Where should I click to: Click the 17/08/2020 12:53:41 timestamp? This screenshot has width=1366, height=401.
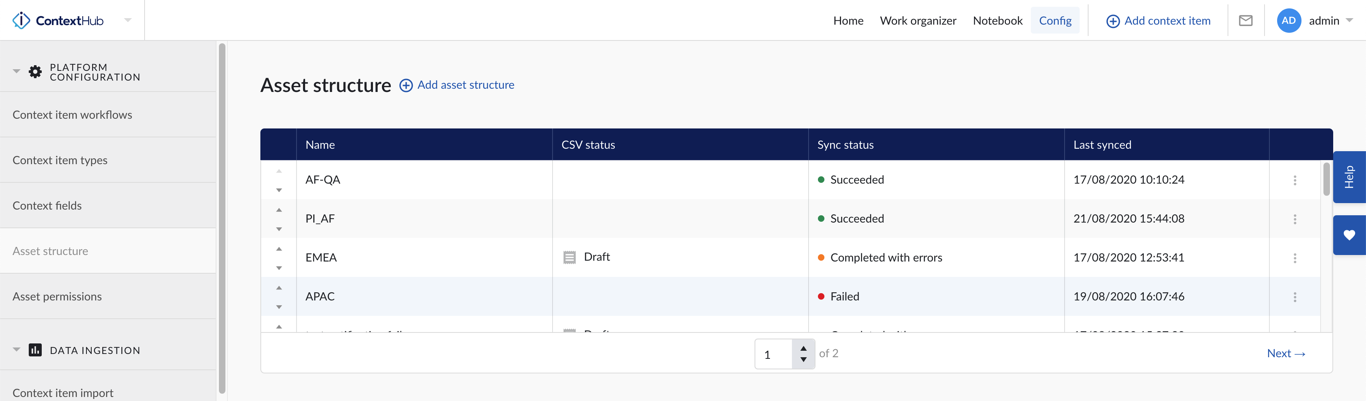coord(1129,257)
